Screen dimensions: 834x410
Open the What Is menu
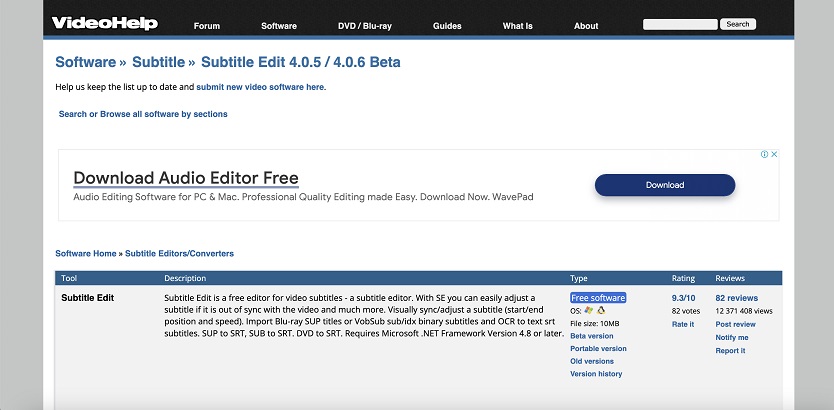tap(517, 26)
